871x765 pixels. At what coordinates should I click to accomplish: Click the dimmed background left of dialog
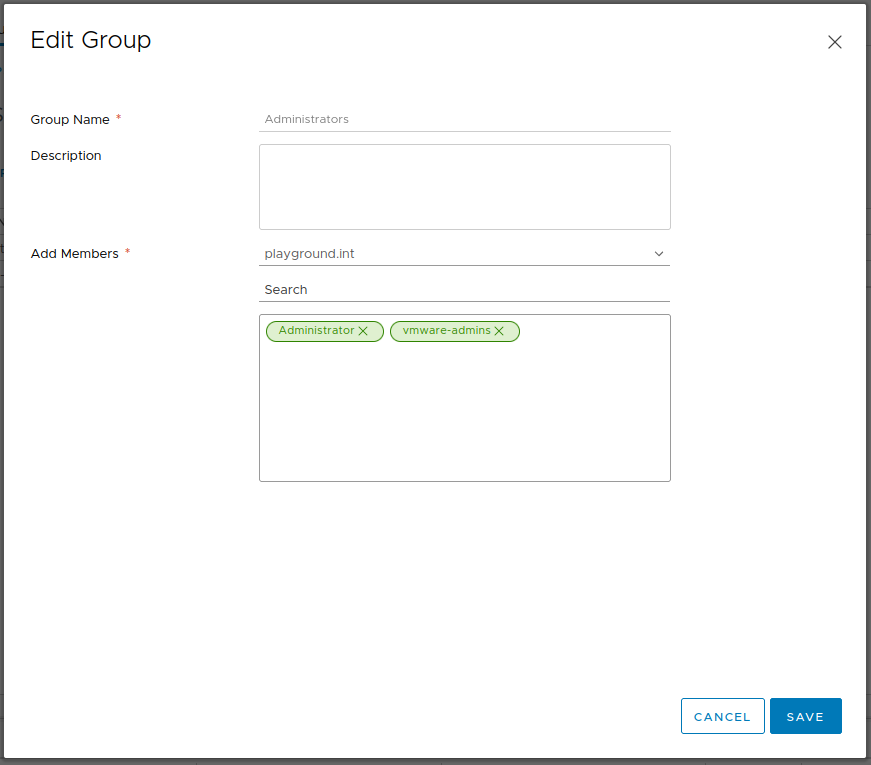point(1,400)
